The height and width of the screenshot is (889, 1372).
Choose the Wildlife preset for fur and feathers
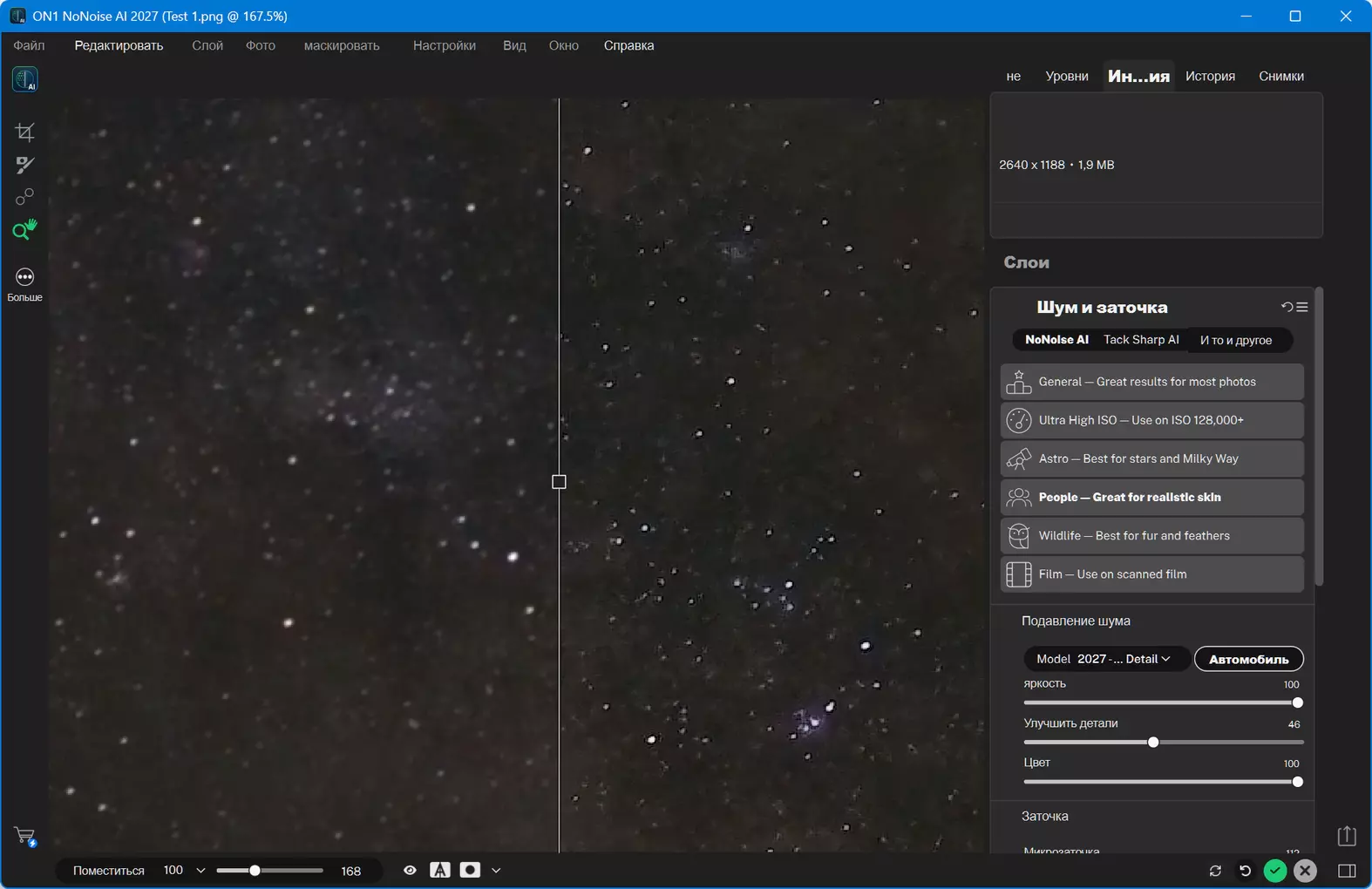pyautogui.click(x=1151, y=536)
